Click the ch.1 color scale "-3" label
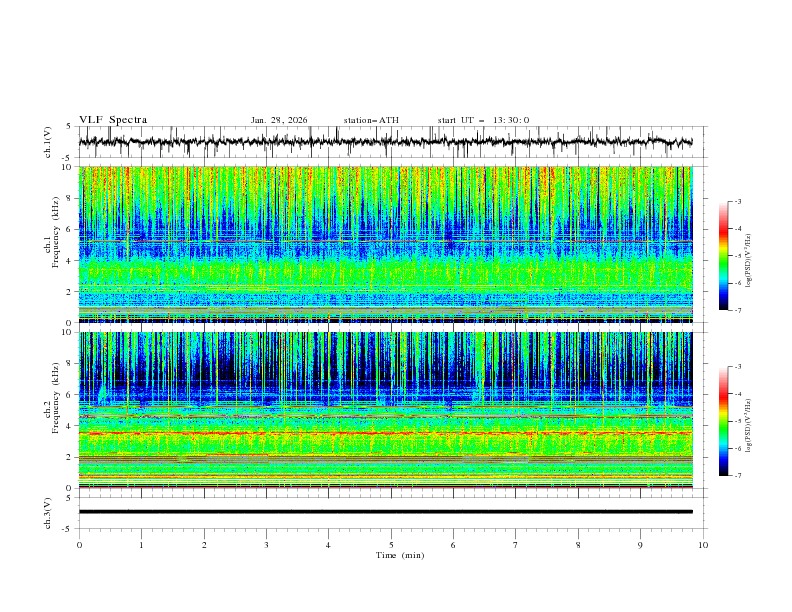 (738, 201)
